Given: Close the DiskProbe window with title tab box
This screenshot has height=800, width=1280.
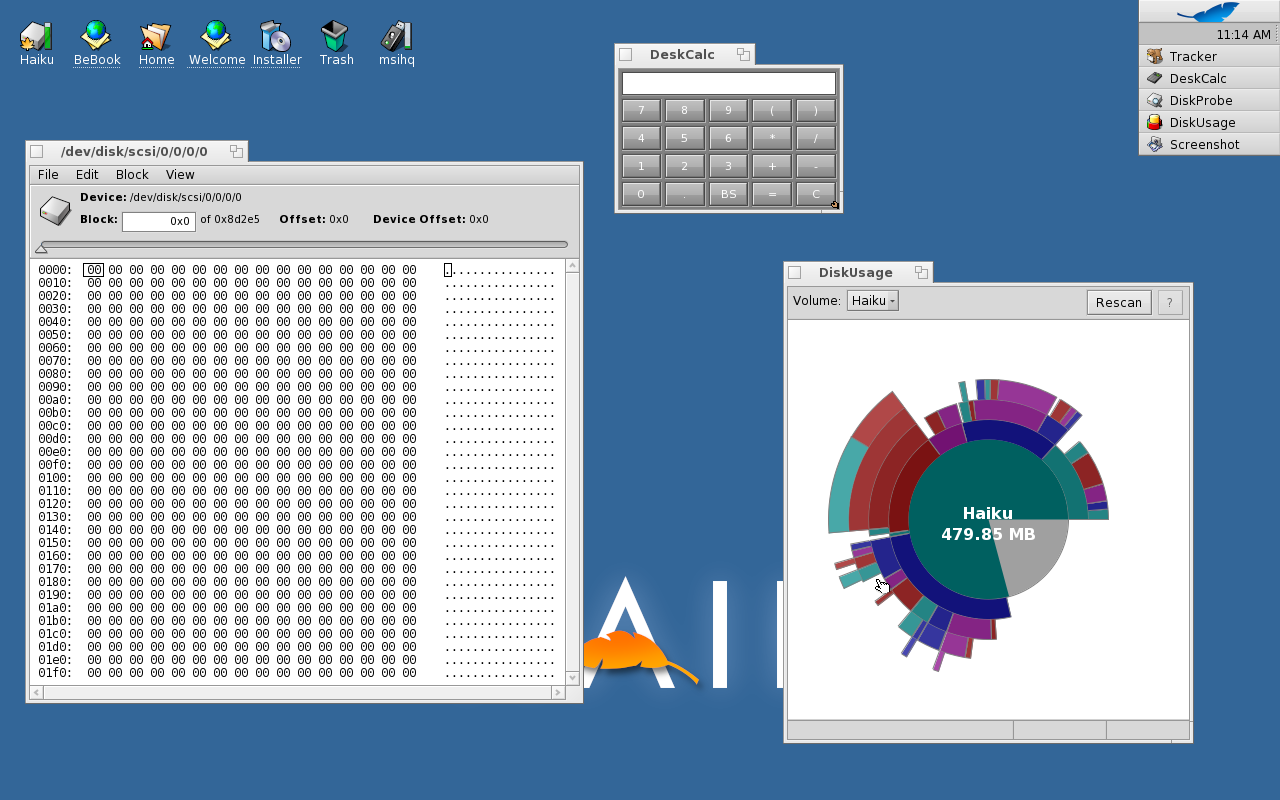Looking at the screenshot, I should [37, 152].
